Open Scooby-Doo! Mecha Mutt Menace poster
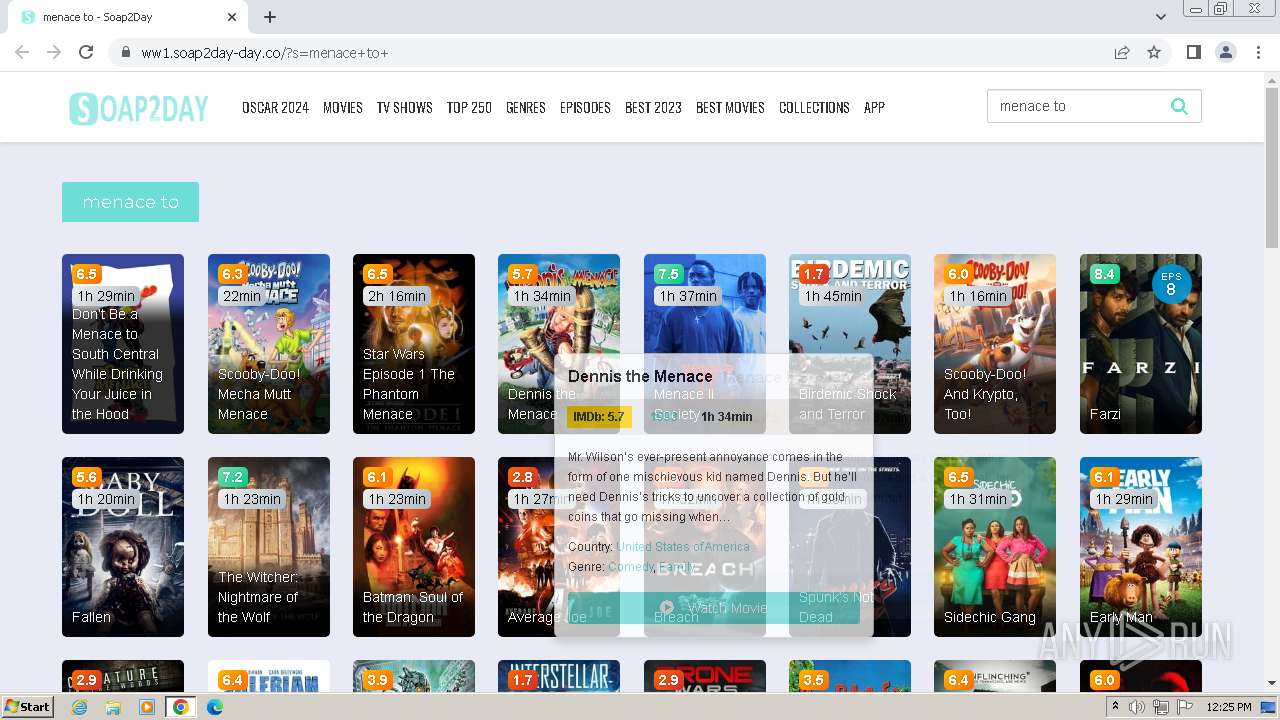 tap(269, 344)
